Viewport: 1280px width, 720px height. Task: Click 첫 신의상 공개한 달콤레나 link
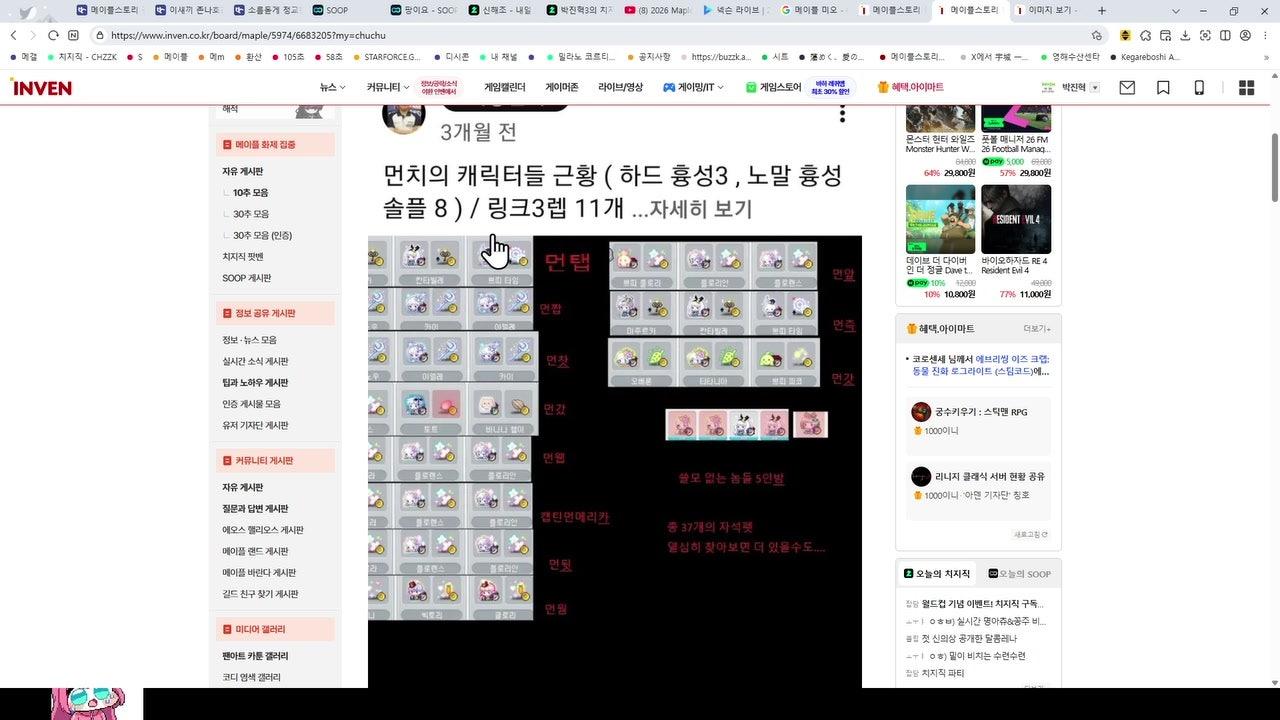[969, 639]
